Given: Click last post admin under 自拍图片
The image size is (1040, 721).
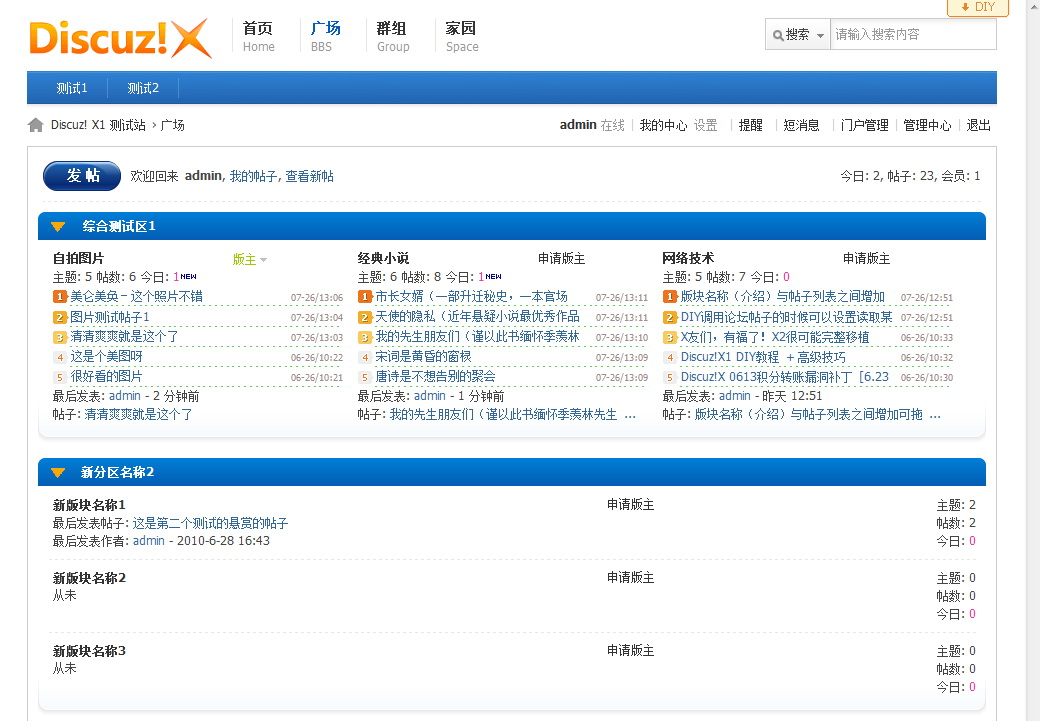Looking at the screenshot, I should [x=125, y=396].
